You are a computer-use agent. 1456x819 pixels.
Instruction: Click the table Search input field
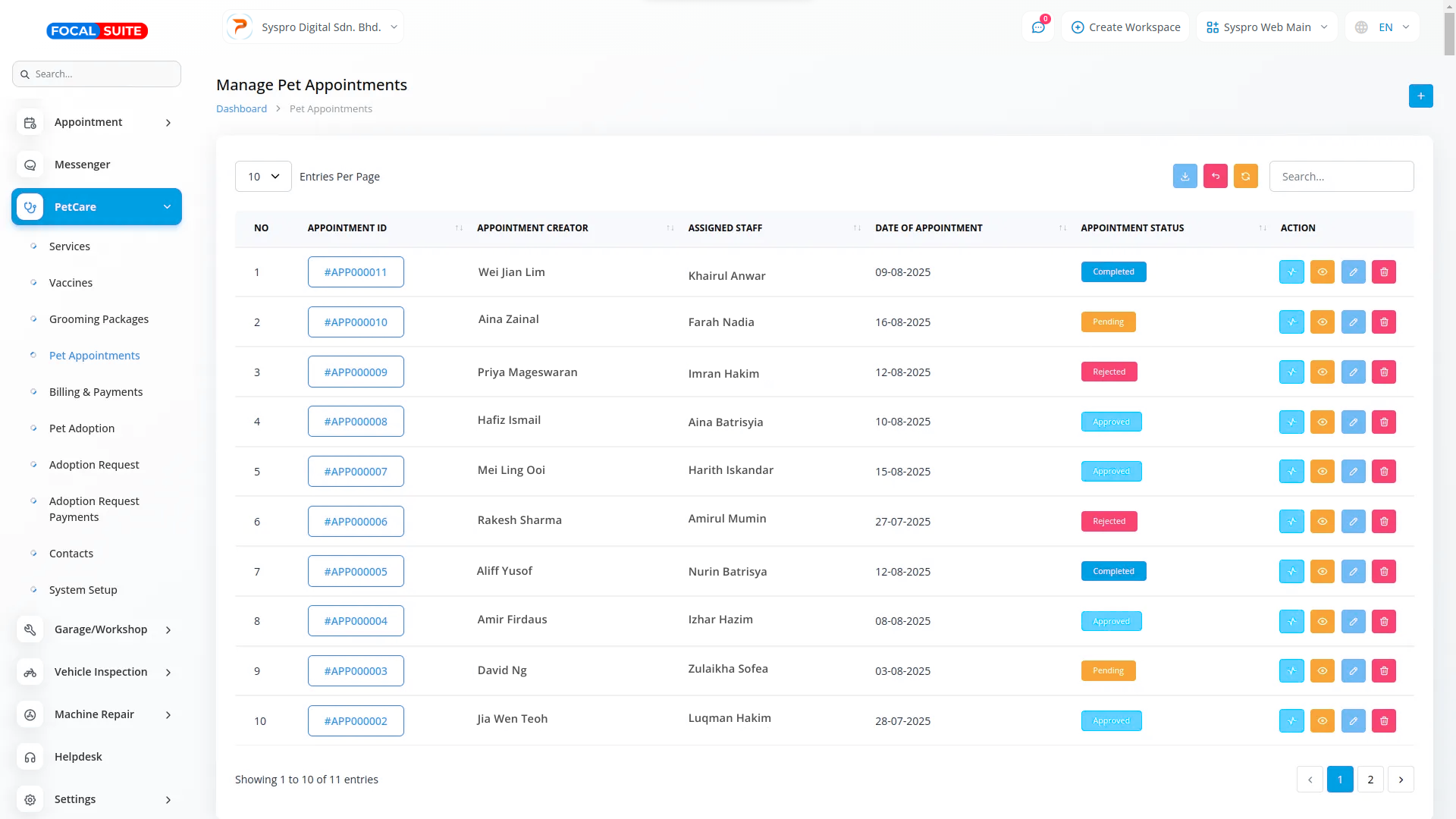tap(1341, 177)
